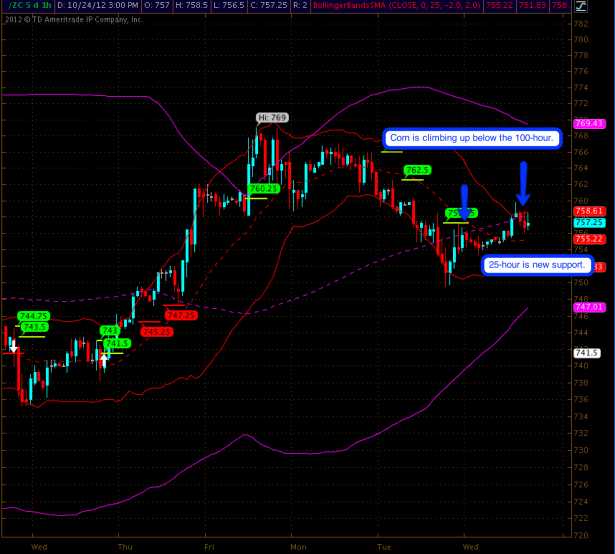The image size is (615, 554).
Task: Click the left blue down arrow
Action: pyautogui.click(x=464, y=196)
